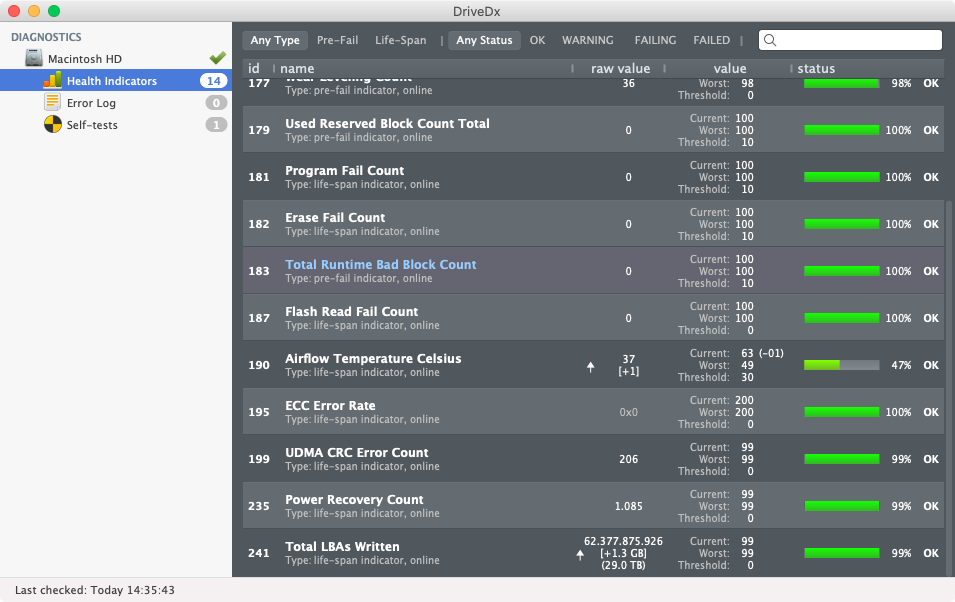
Task: Click the UDMA CRC Error Count name
Action: (x=357, y=452)
